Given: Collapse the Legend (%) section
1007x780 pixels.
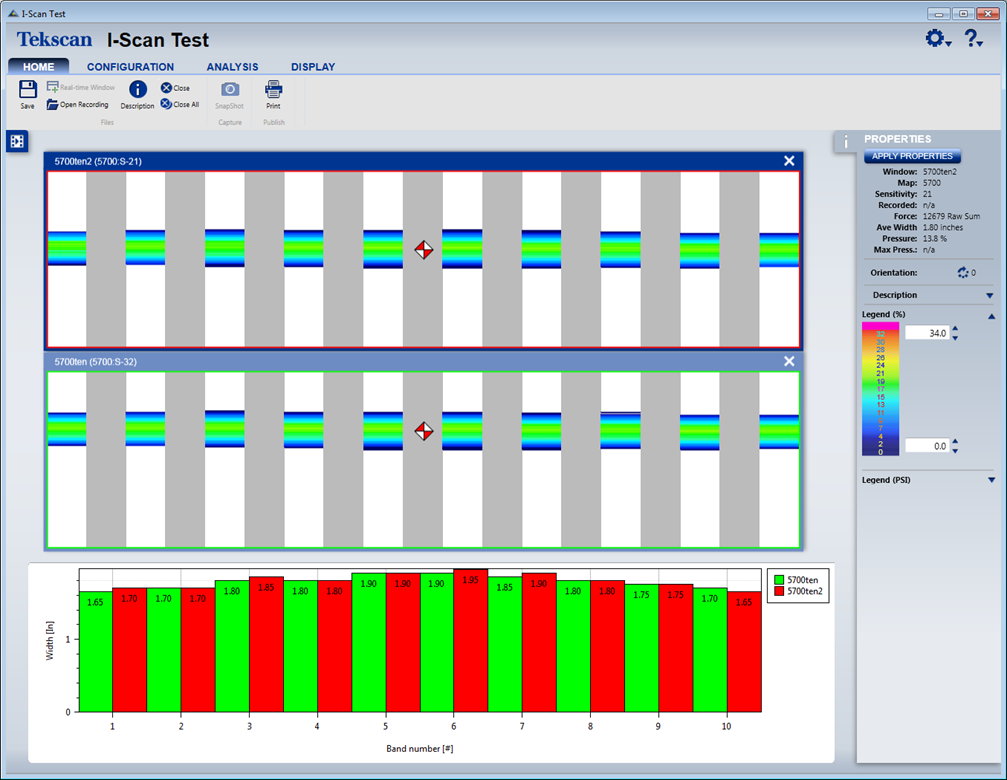Looking at the screenshot, I should coord(991,316).
